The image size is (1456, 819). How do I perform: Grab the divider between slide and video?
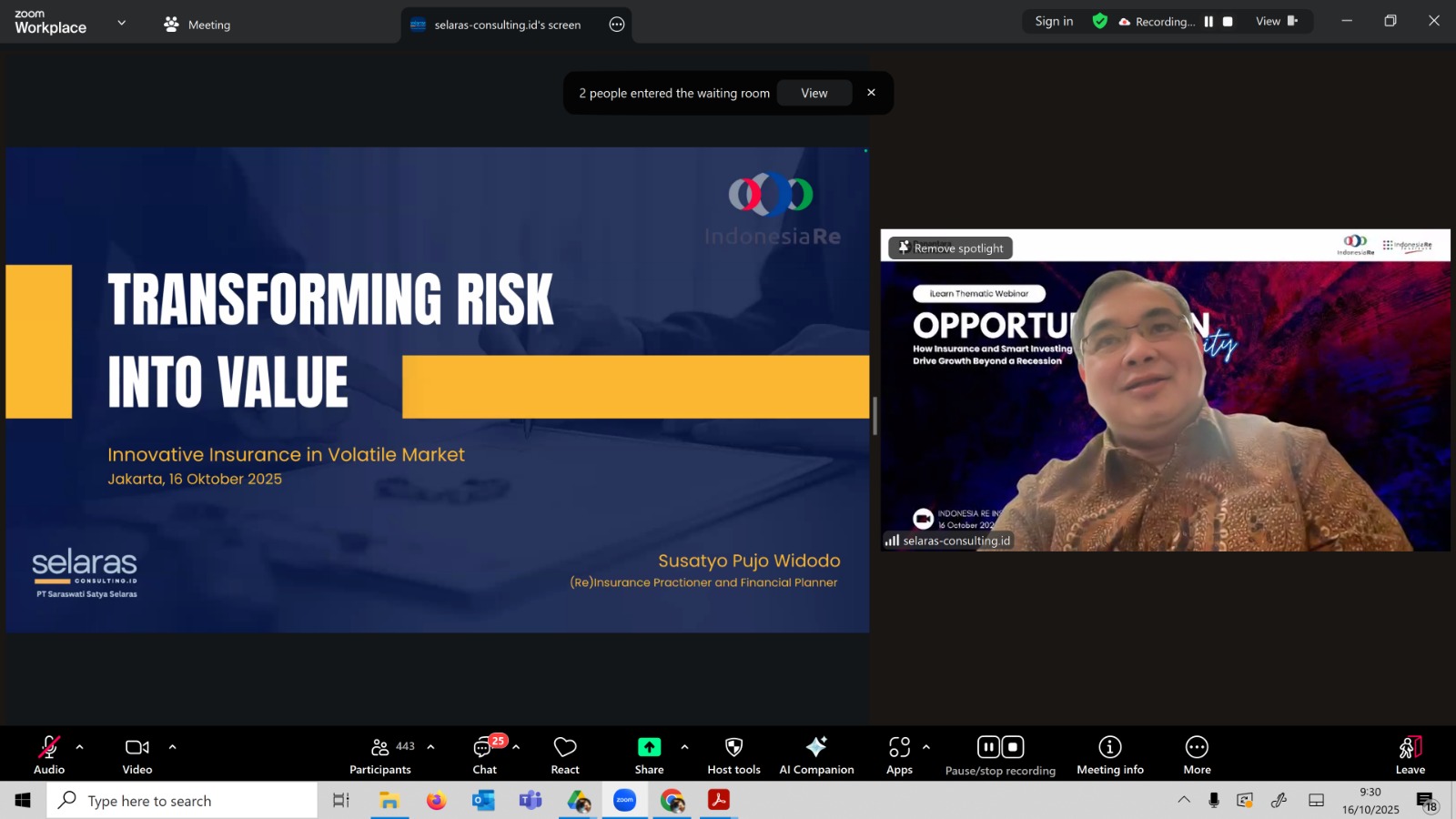875,416
